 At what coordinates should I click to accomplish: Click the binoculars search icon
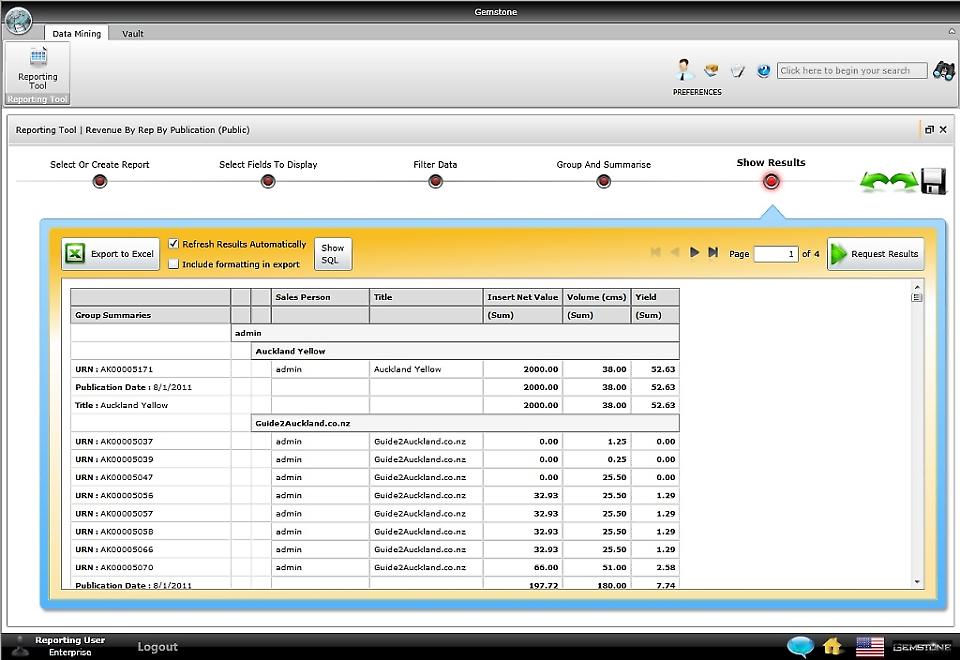(943, 70)
